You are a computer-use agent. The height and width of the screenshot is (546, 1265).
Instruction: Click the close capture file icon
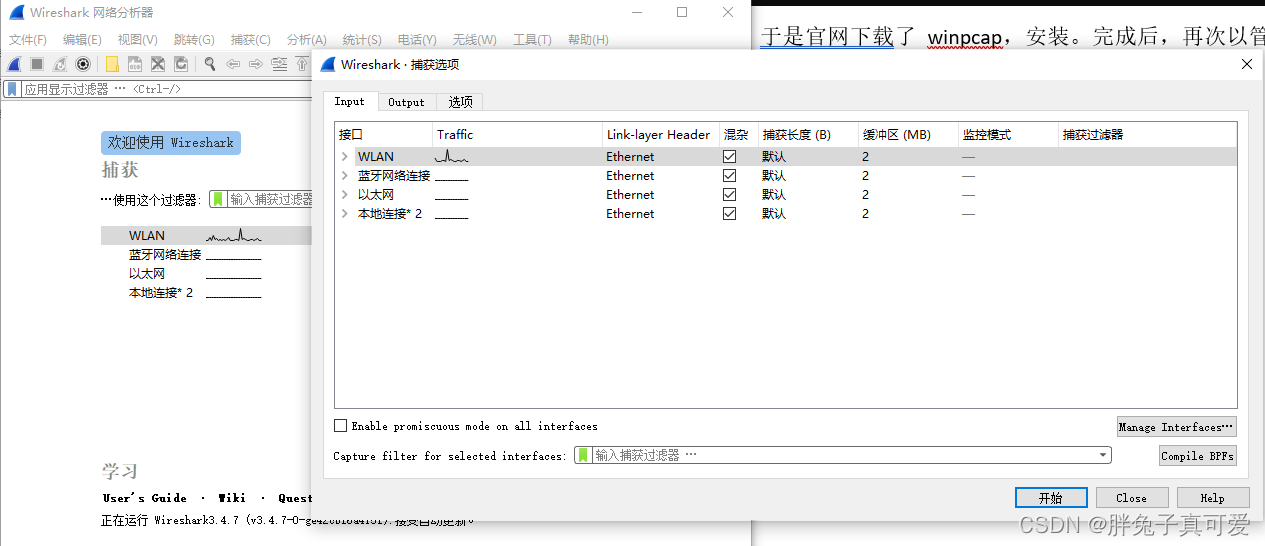coord(158,64)
